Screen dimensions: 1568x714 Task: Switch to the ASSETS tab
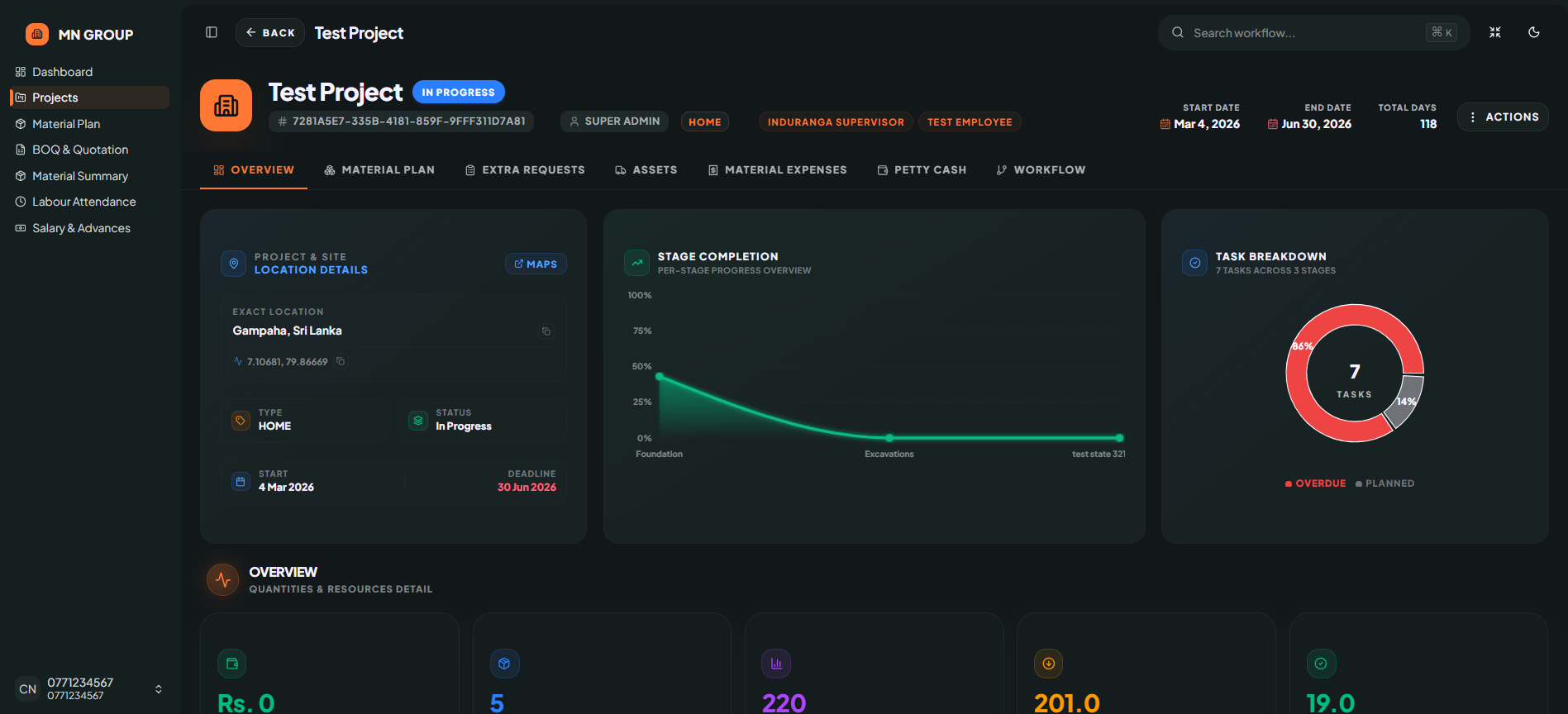click(646, 169)
